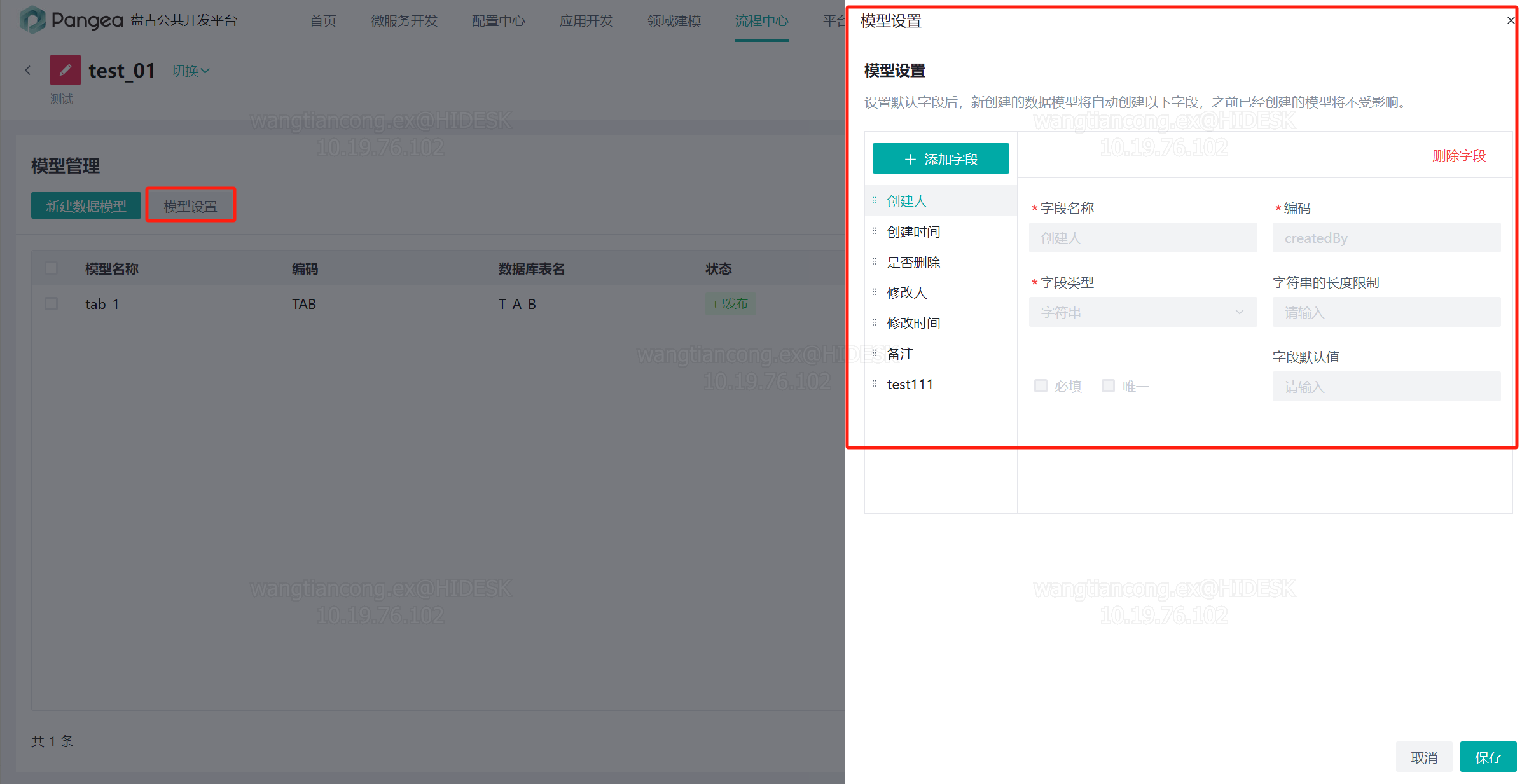Select the 修改时间 field in the list
The height and width of the screenshot is (784, 1529).
(x=941, y=323)
